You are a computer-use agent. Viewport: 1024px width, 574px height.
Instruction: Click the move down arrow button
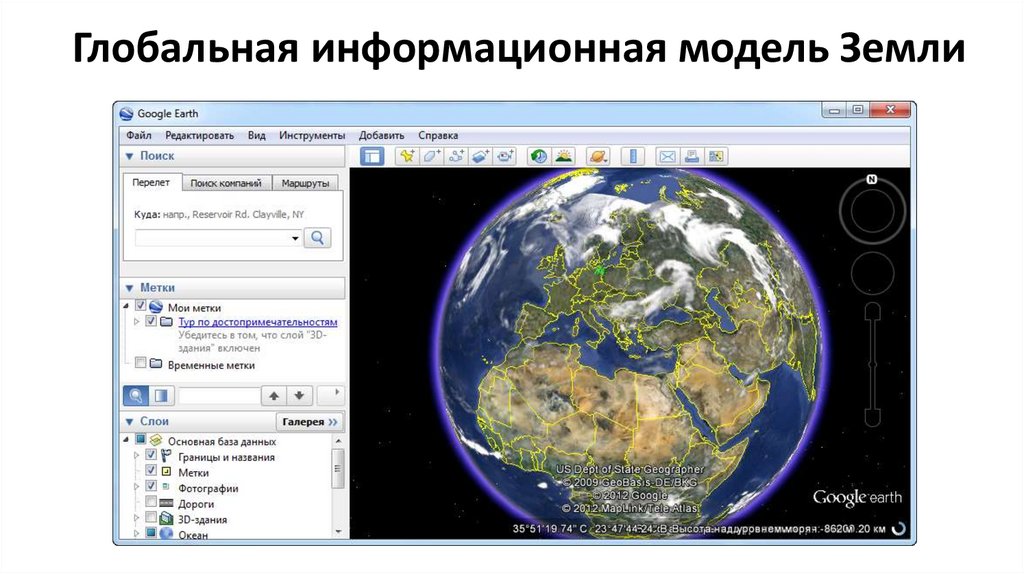[299, 395]
